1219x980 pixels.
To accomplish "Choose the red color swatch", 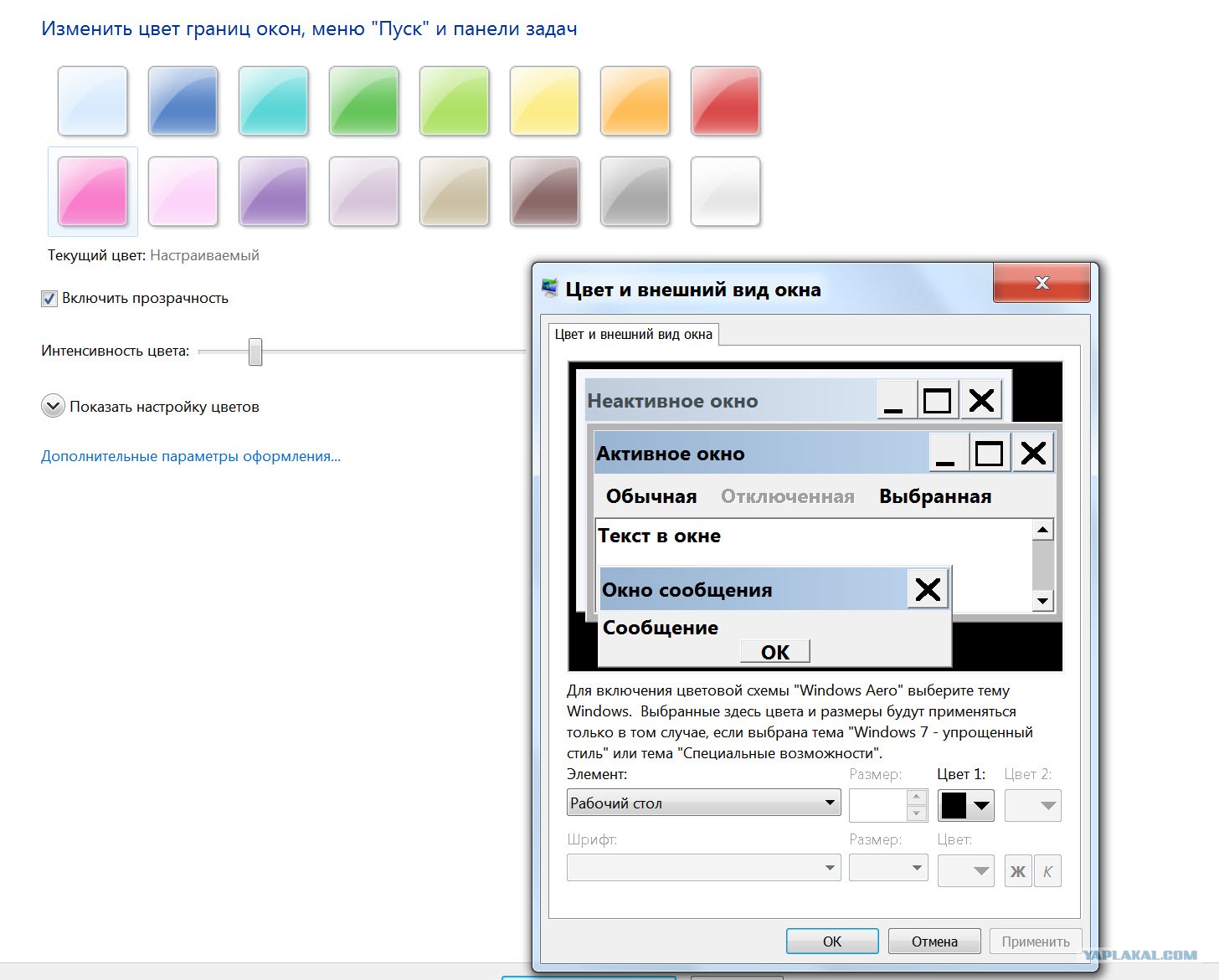I will 726,101.
